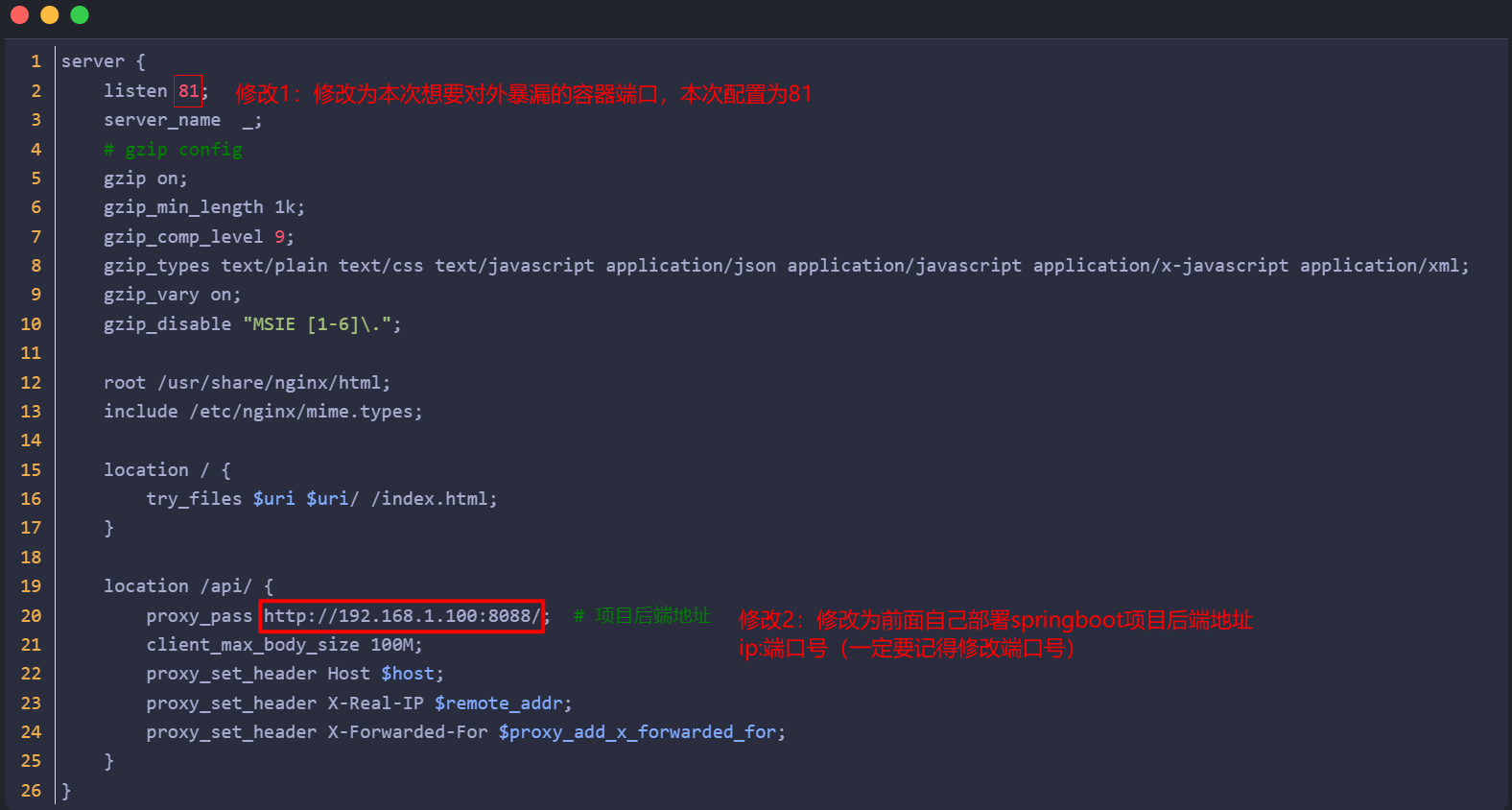Click the "listen" directive on line 2
Image resolution: width=1512 pixels, height=810 pixels.
tap(135, 90)
